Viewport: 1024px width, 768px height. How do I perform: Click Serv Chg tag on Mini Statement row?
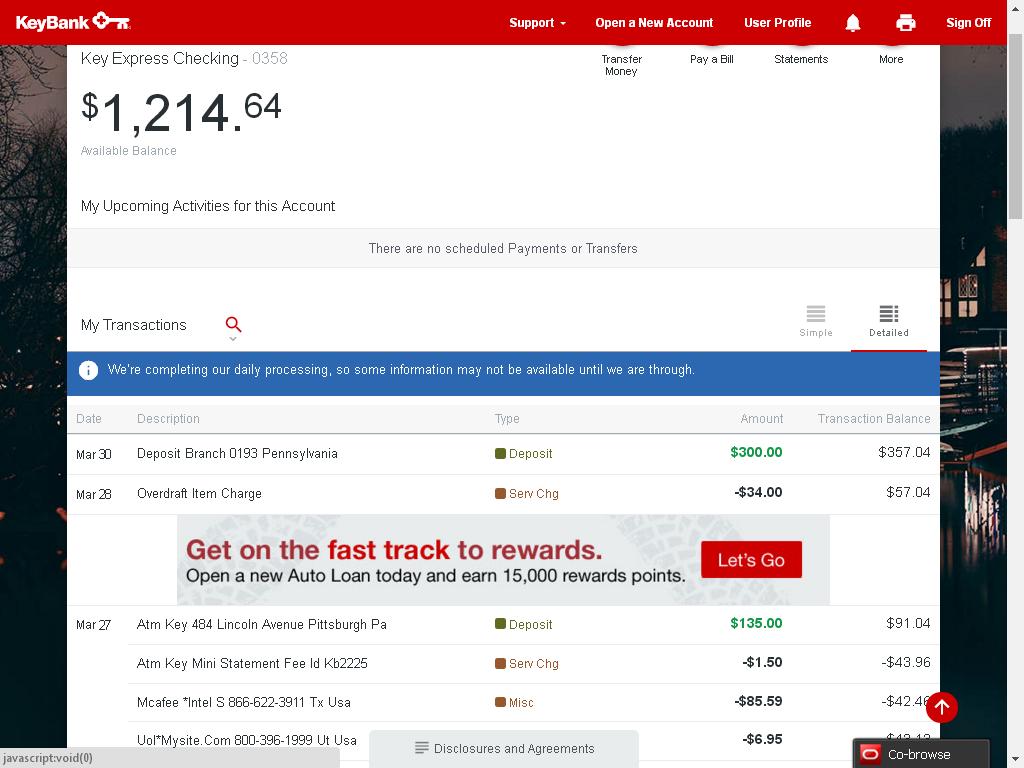[x=527, y=664]
